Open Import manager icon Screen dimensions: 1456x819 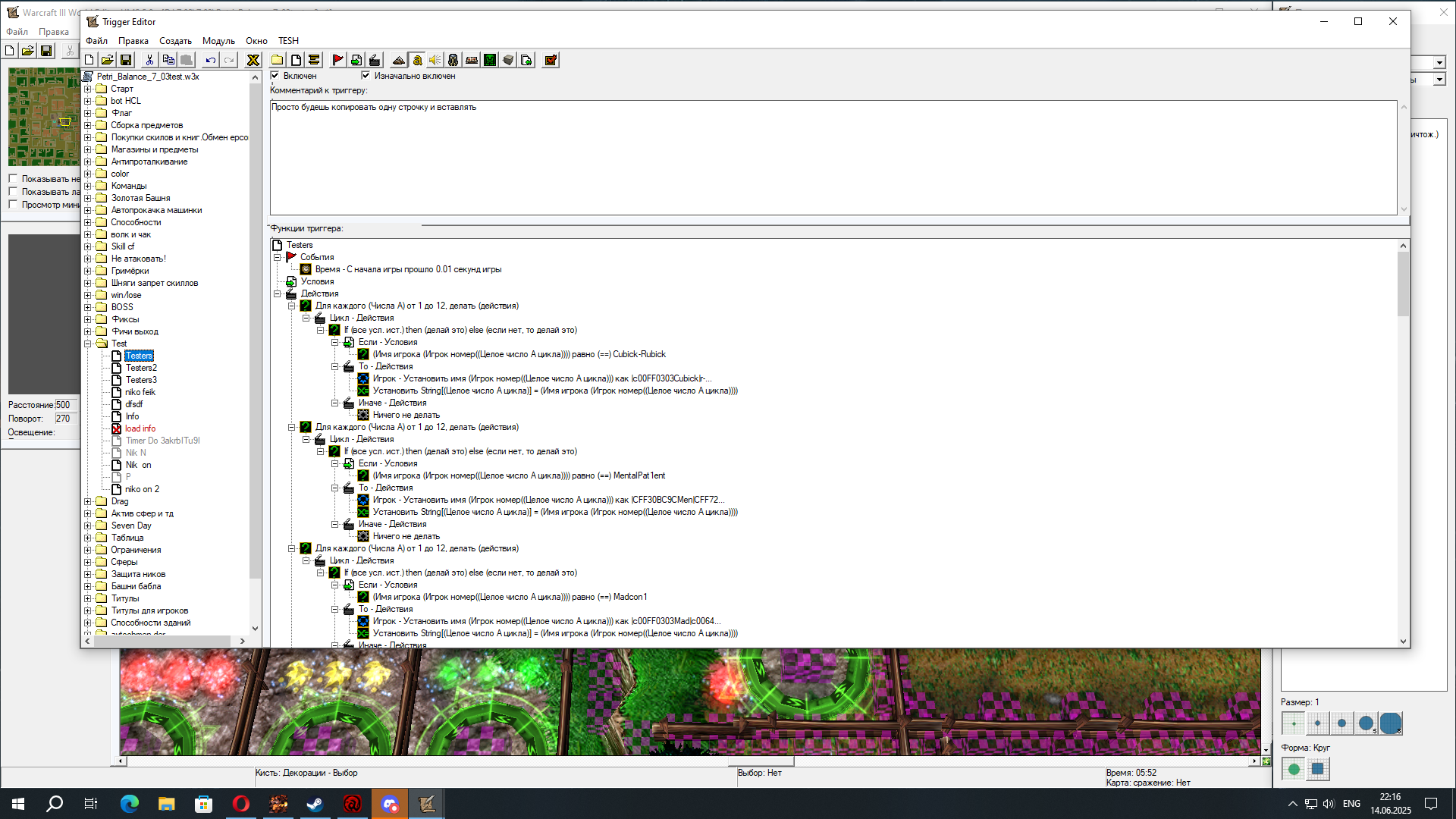(x=526, y=60)
